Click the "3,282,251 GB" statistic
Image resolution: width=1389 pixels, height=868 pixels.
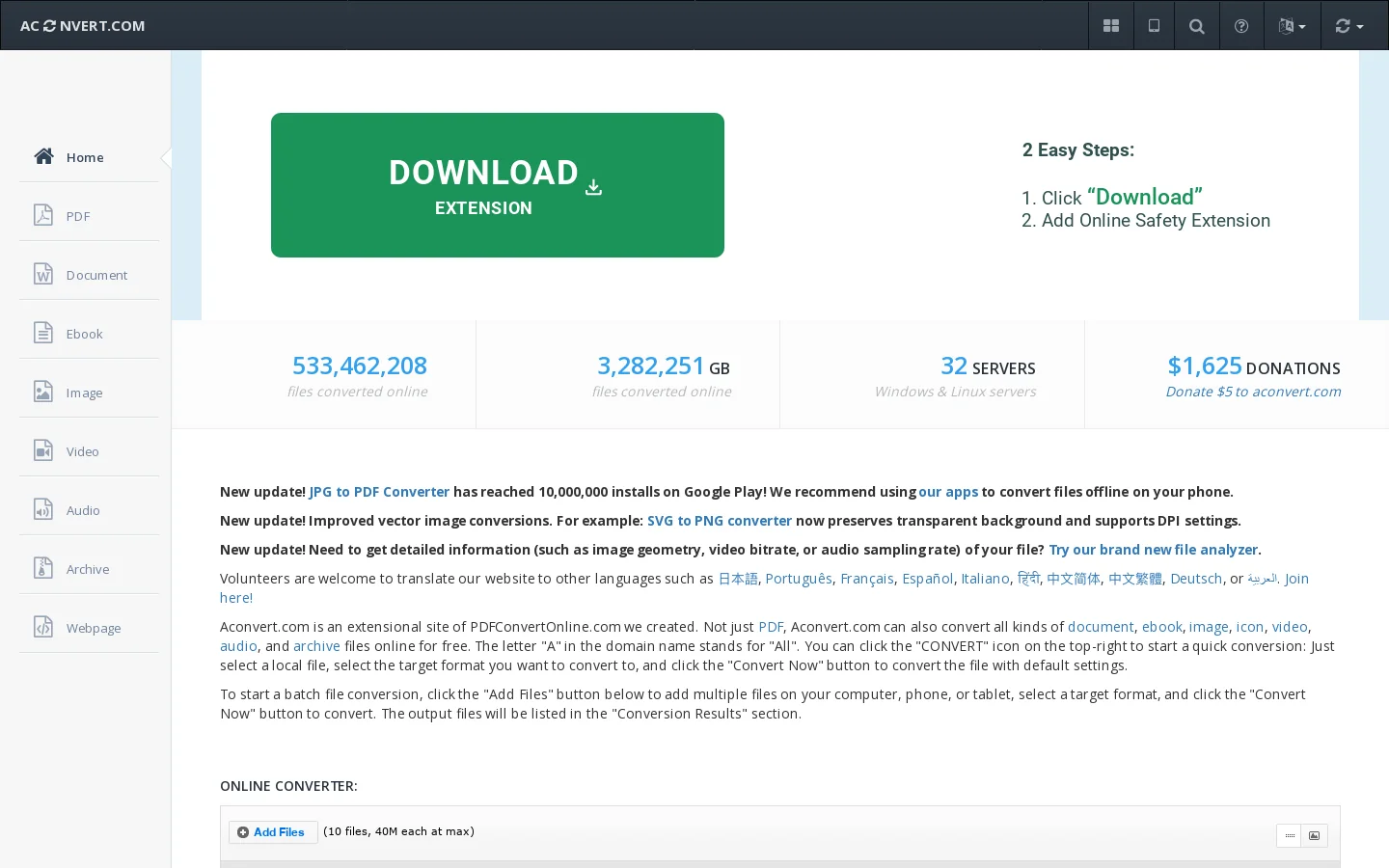[x=664, y=366]
